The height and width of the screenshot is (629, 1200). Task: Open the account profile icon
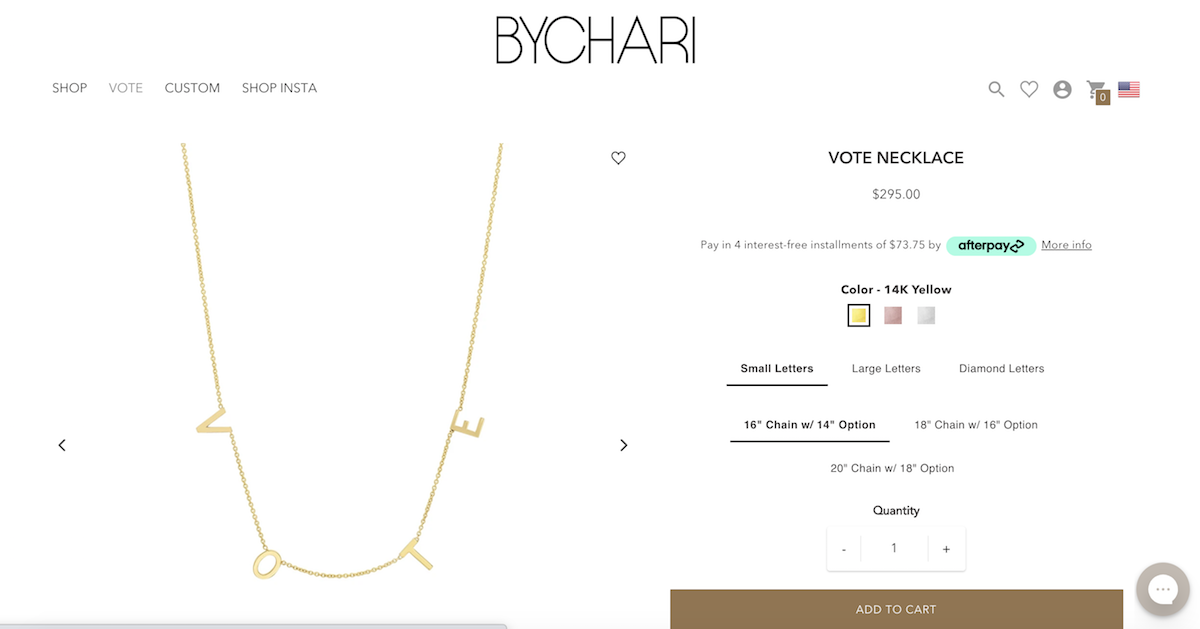(x=1062, y=89)
